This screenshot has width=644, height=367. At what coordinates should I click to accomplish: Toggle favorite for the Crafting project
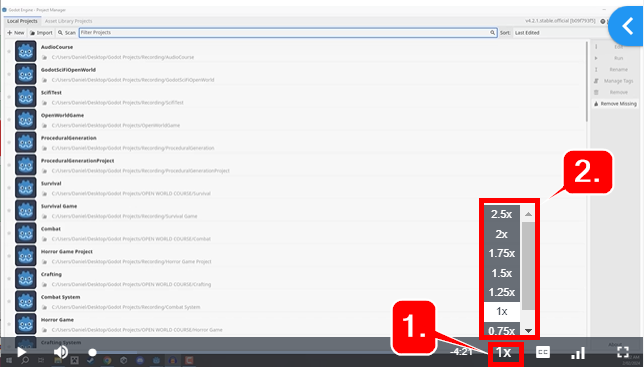click(9, 278)
